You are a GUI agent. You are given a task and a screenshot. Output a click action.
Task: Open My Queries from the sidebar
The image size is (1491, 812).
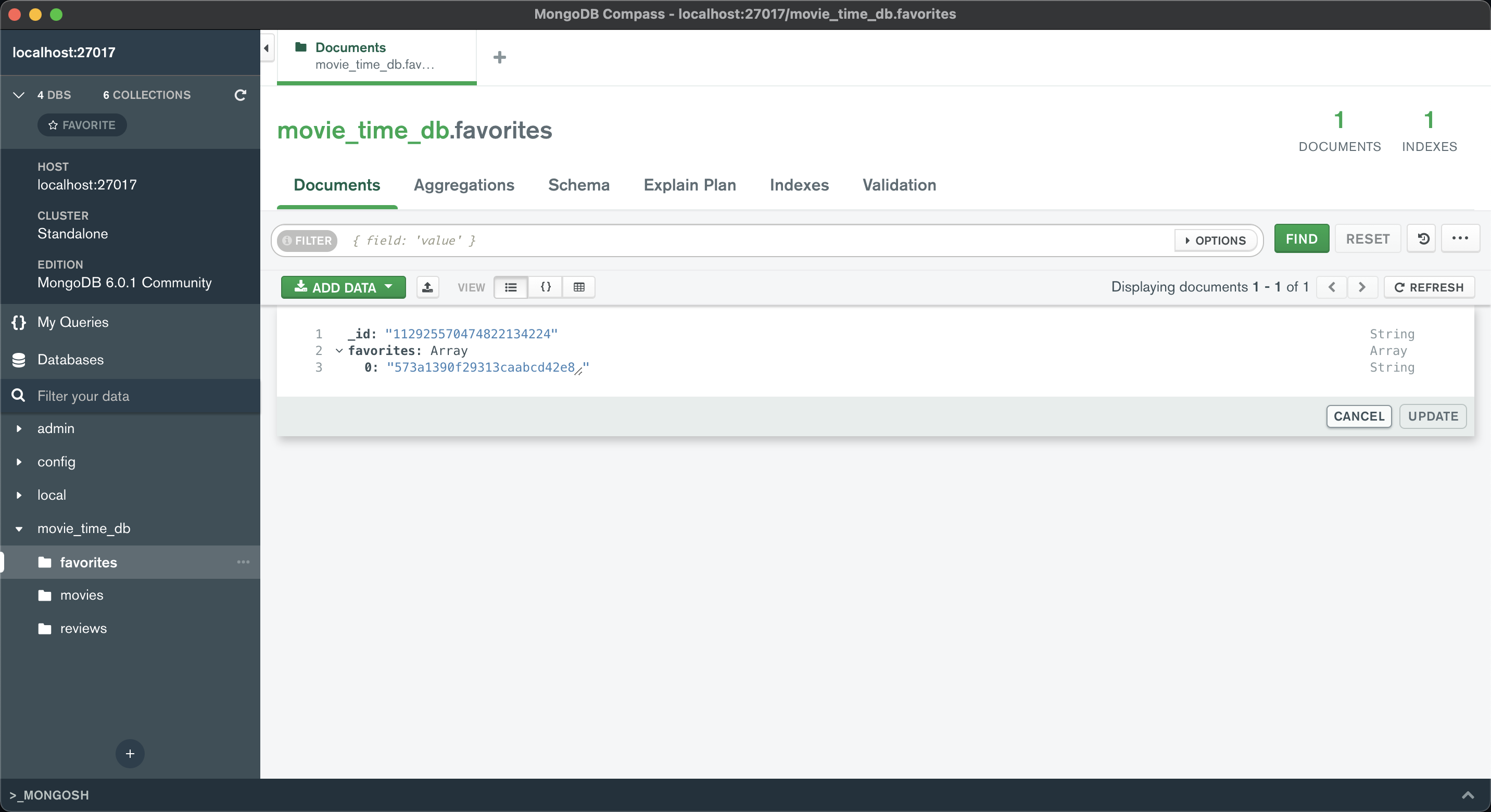click(x=72, y=322)
